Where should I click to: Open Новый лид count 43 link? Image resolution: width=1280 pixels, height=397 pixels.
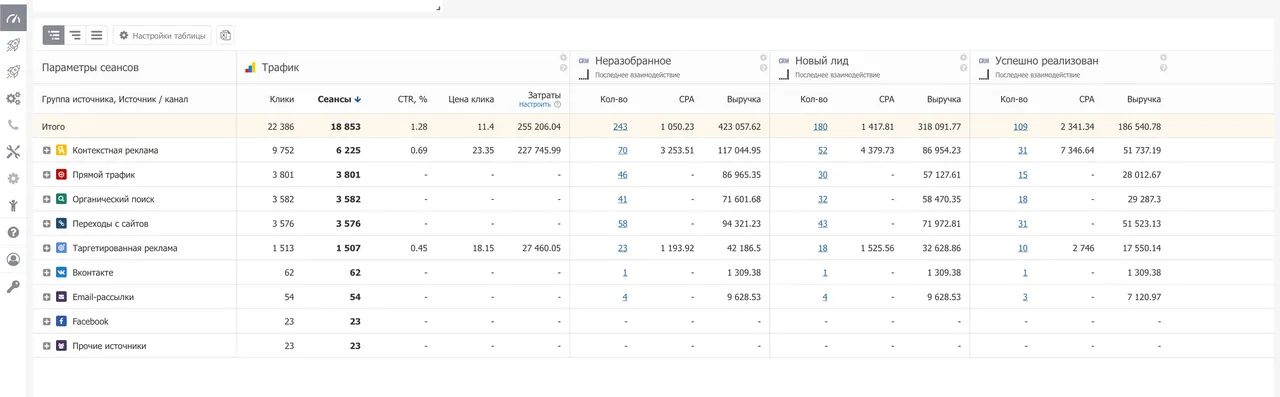(823, 223)
